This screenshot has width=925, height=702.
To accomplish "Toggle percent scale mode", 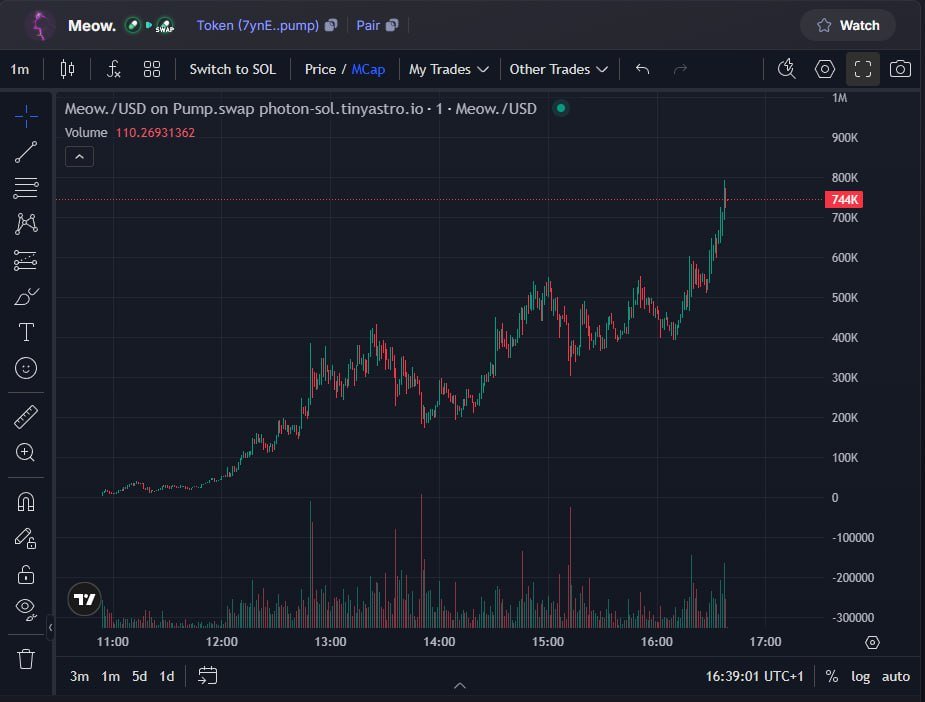I will (x=832, y=676).
